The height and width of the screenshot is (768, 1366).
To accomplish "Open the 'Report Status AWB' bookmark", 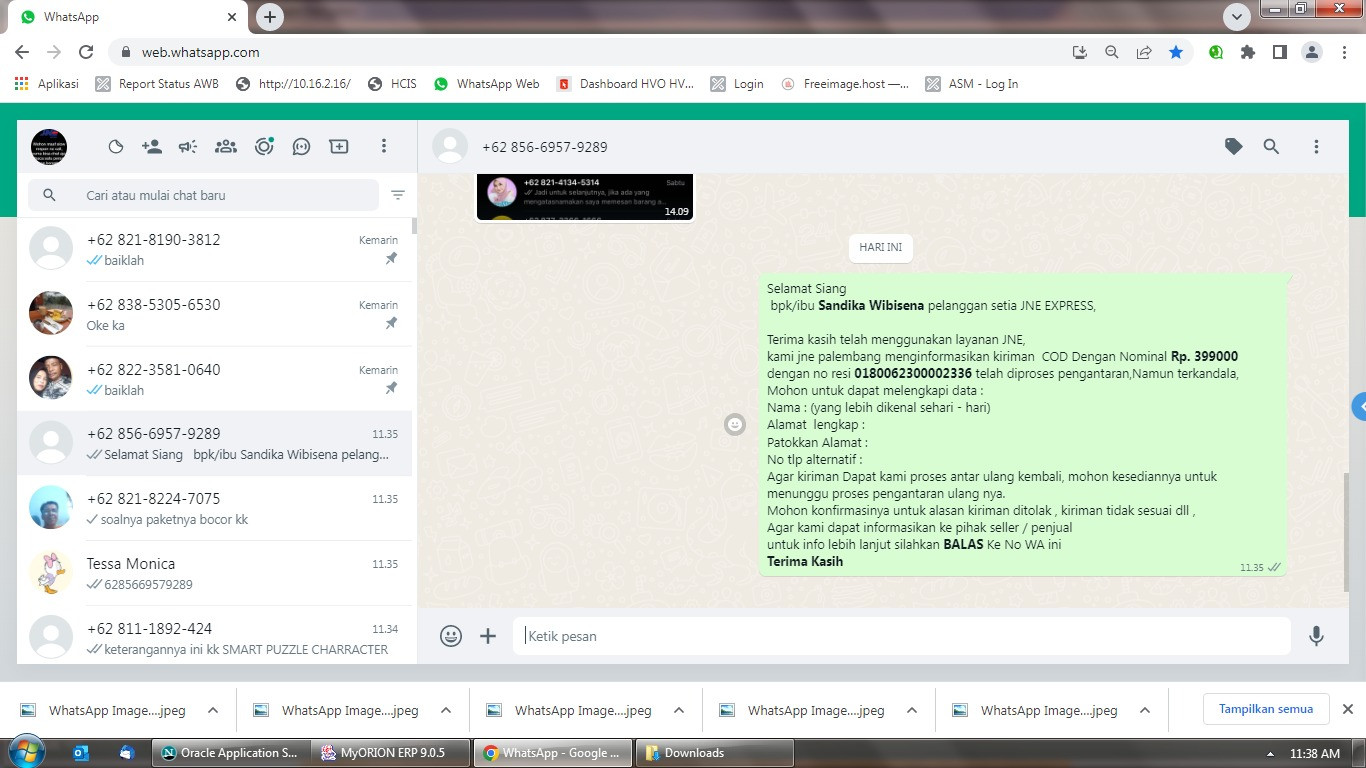I will [x=157, y=84].
